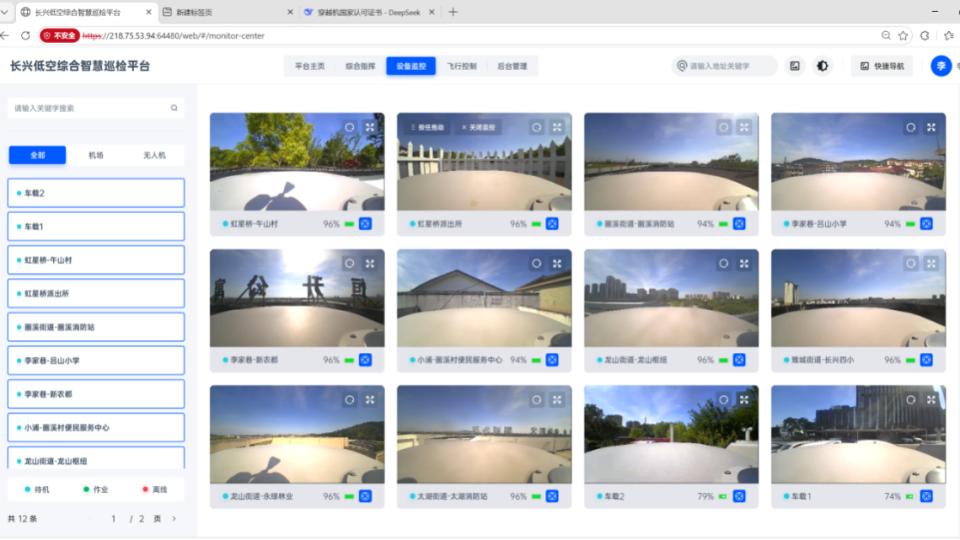The height and width of the screenshot is (540, 960).
Task: Refresh the 虹星桥-午山村 camera feed
Action: pyautogui.click(x=350, y=127)
